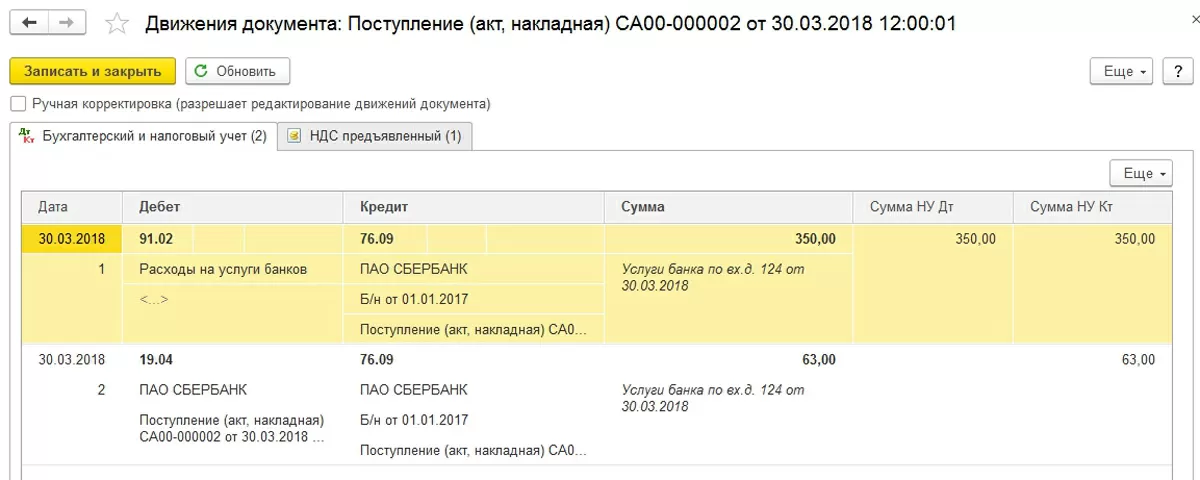Click the forward navigation arrow

[x=64, y=22]
